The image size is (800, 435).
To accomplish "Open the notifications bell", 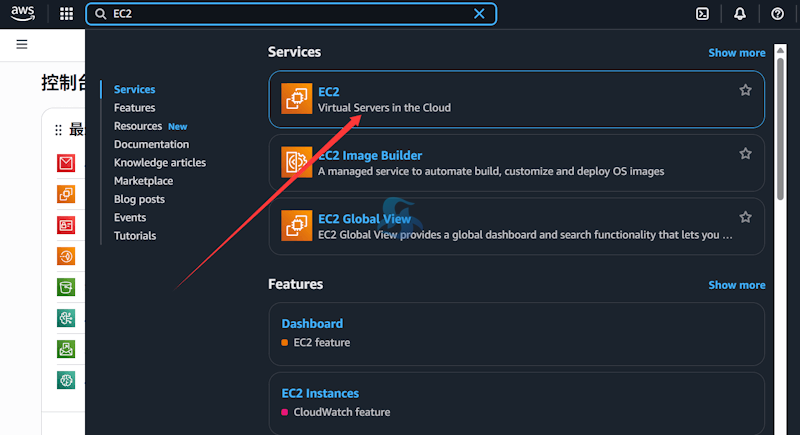I will (740, 14).
